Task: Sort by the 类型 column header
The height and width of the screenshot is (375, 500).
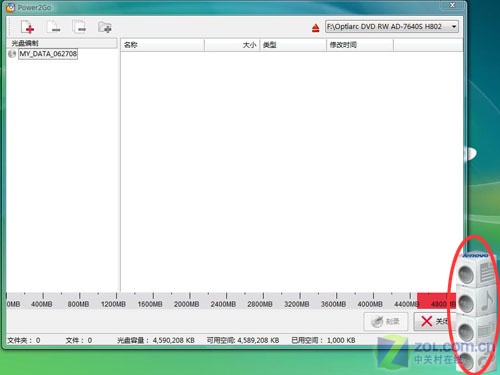Action: tap(293, 45)
